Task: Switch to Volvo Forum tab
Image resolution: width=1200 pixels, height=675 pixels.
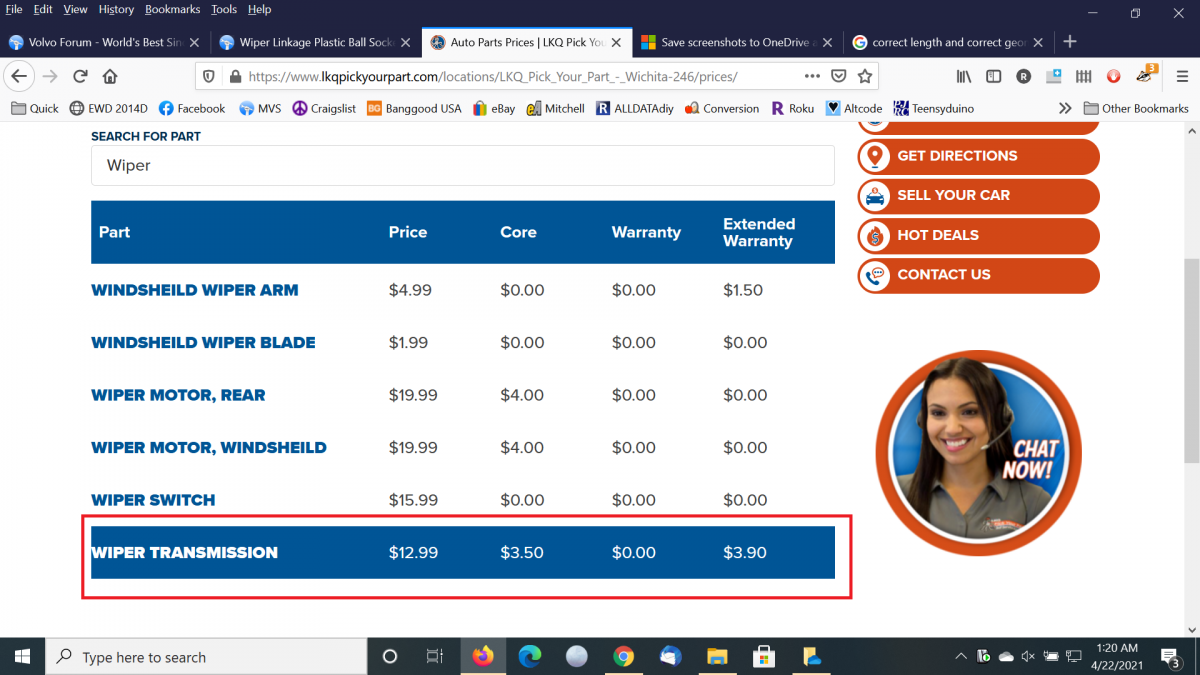Action: (x=102, y=42)
